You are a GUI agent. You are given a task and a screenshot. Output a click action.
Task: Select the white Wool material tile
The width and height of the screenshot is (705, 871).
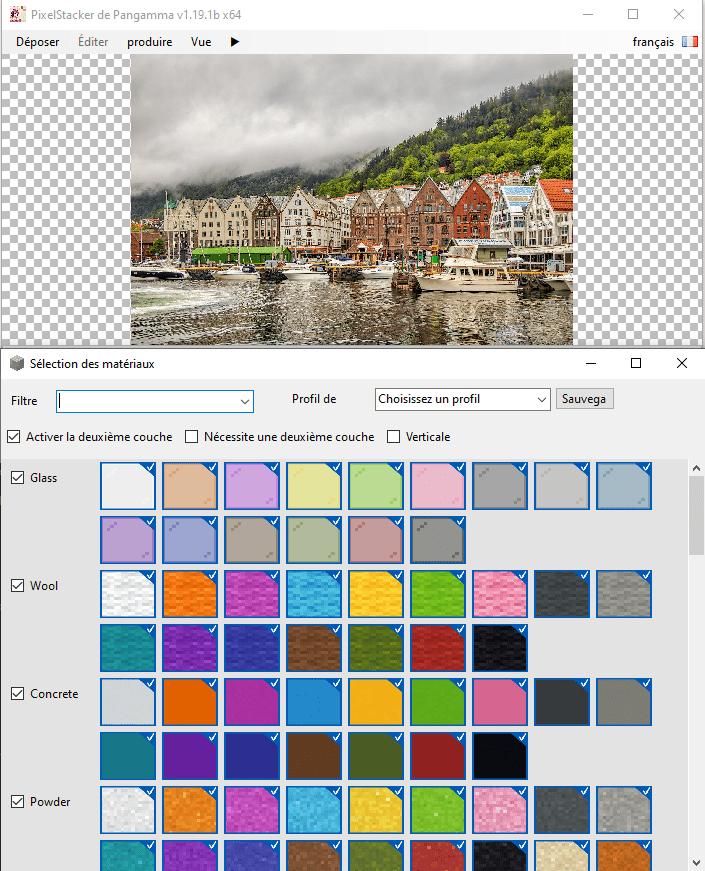128,594
